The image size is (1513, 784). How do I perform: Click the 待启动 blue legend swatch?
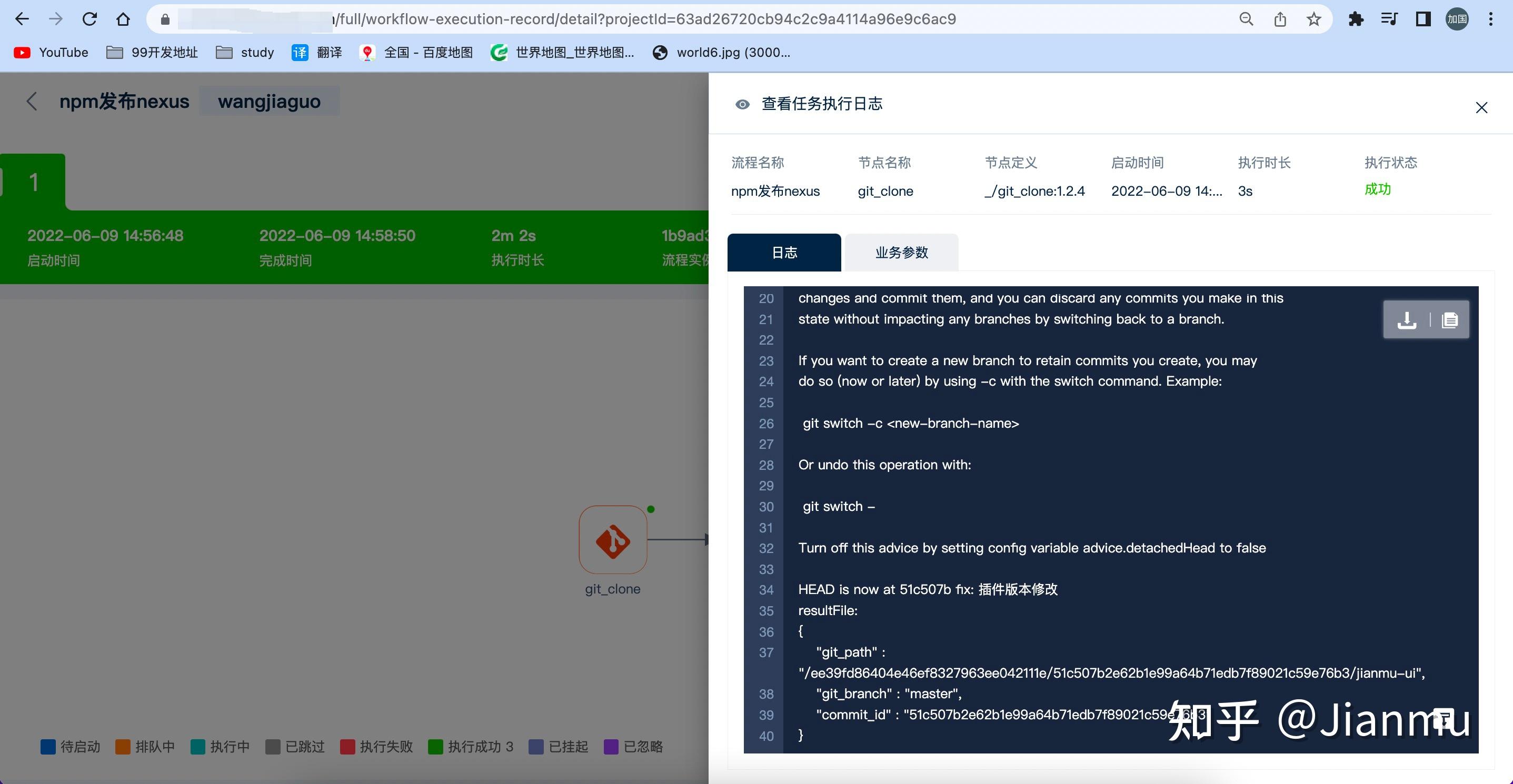coord(47,747)
